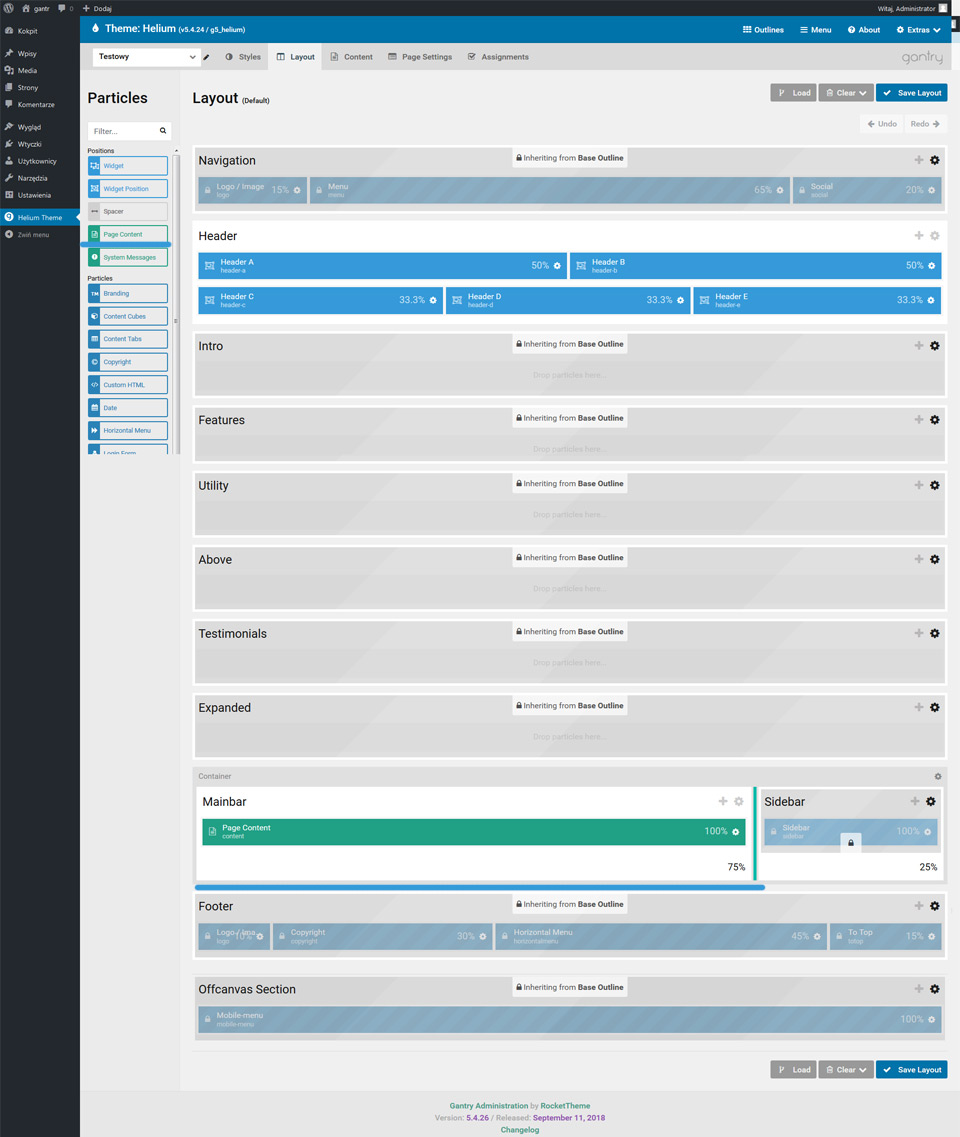Collapse WordPress menu via Zwiń menu
Image resolution: width=960 pixels, height=1137 pixels.
point(40,234)
